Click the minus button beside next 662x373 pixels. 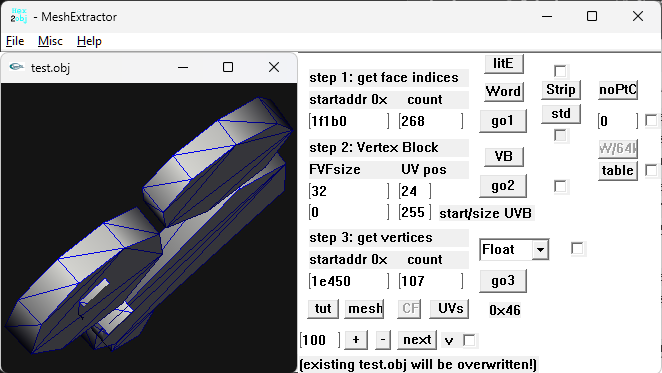[383, 340]
